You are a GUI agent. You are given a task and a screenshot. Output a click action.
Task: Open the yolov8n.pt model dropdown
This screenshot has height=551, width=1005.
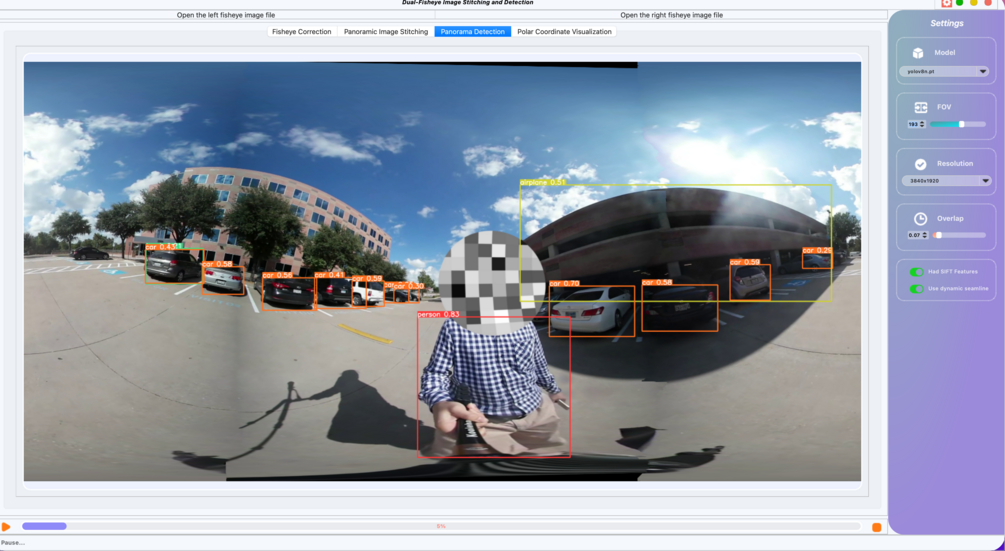tap(945, 72)
